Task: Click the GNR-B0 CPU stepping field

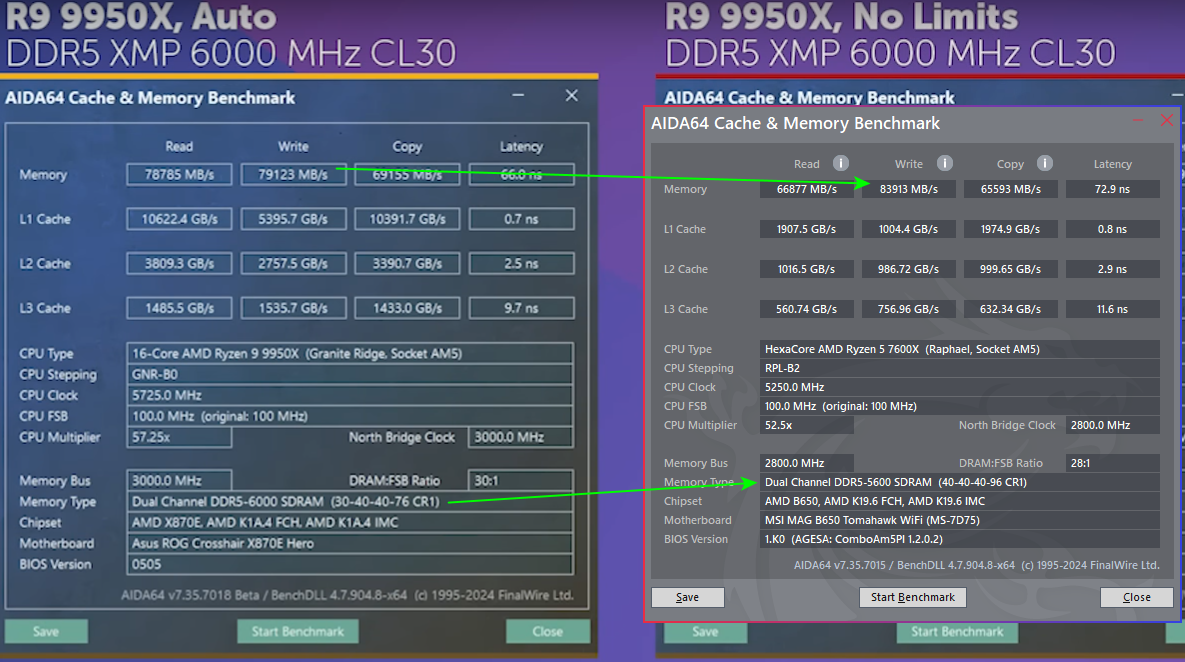Action: click(350, 374)
